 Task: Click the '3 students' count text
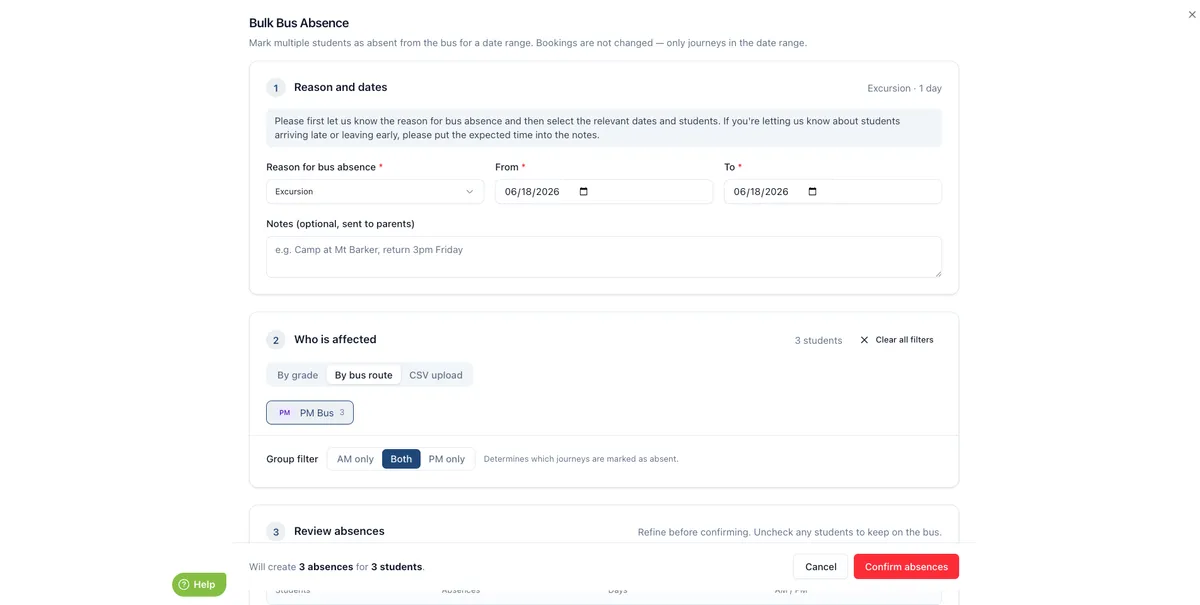coord(818,340)
